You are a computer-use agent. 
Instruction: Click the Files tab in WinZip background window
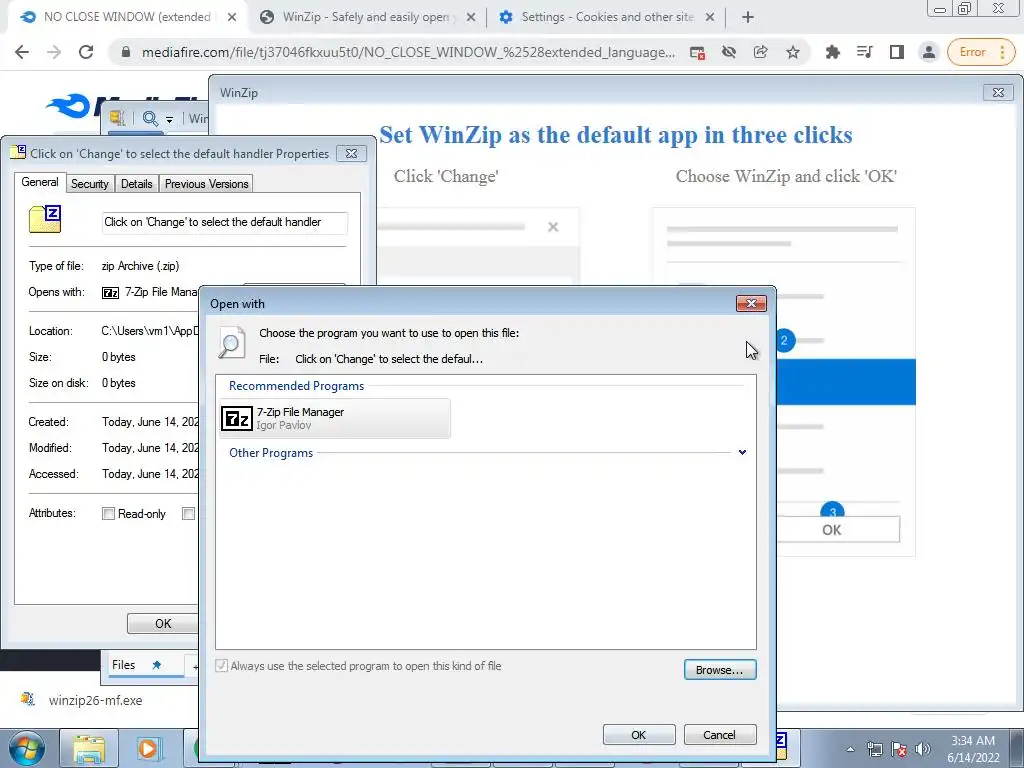coord(123,665)
